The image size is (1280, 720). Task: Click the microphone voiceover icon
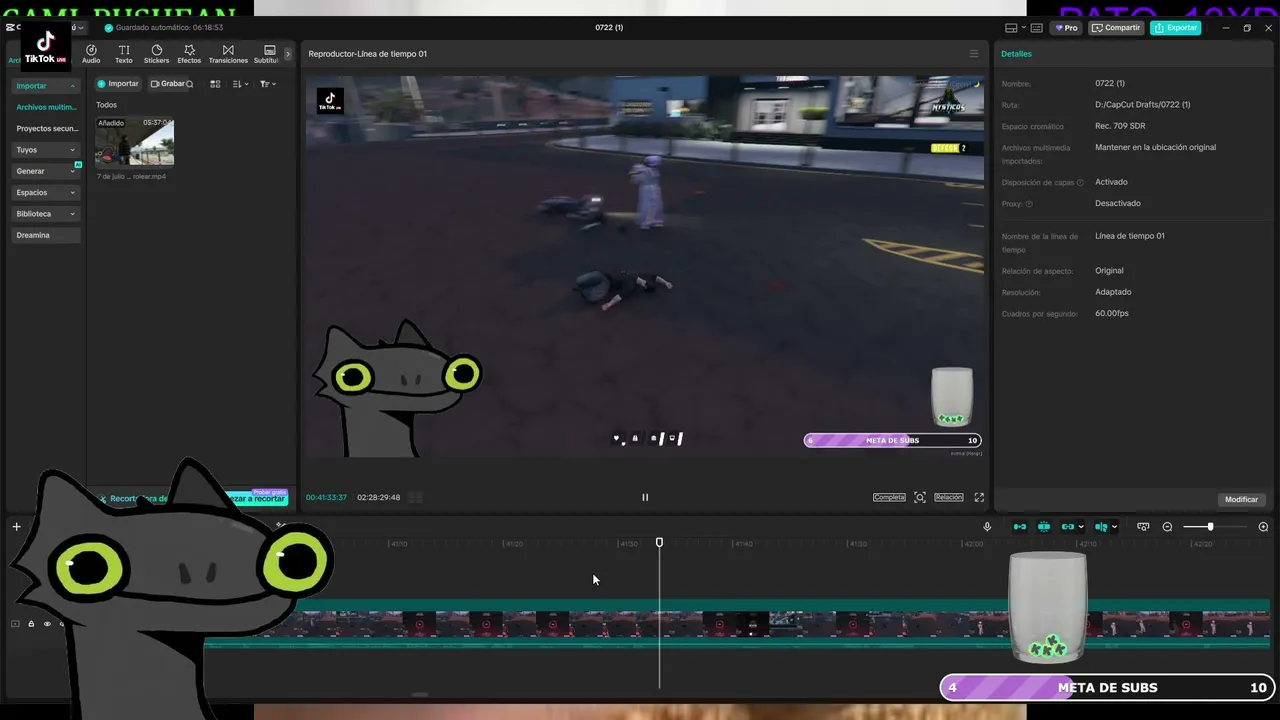point(987,527)
